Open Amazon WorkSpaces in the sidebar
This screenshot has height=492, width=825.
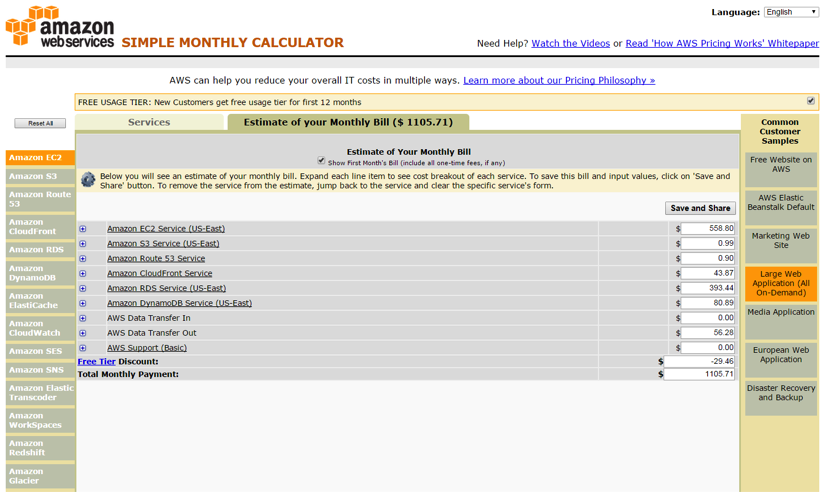coord(40,420)
